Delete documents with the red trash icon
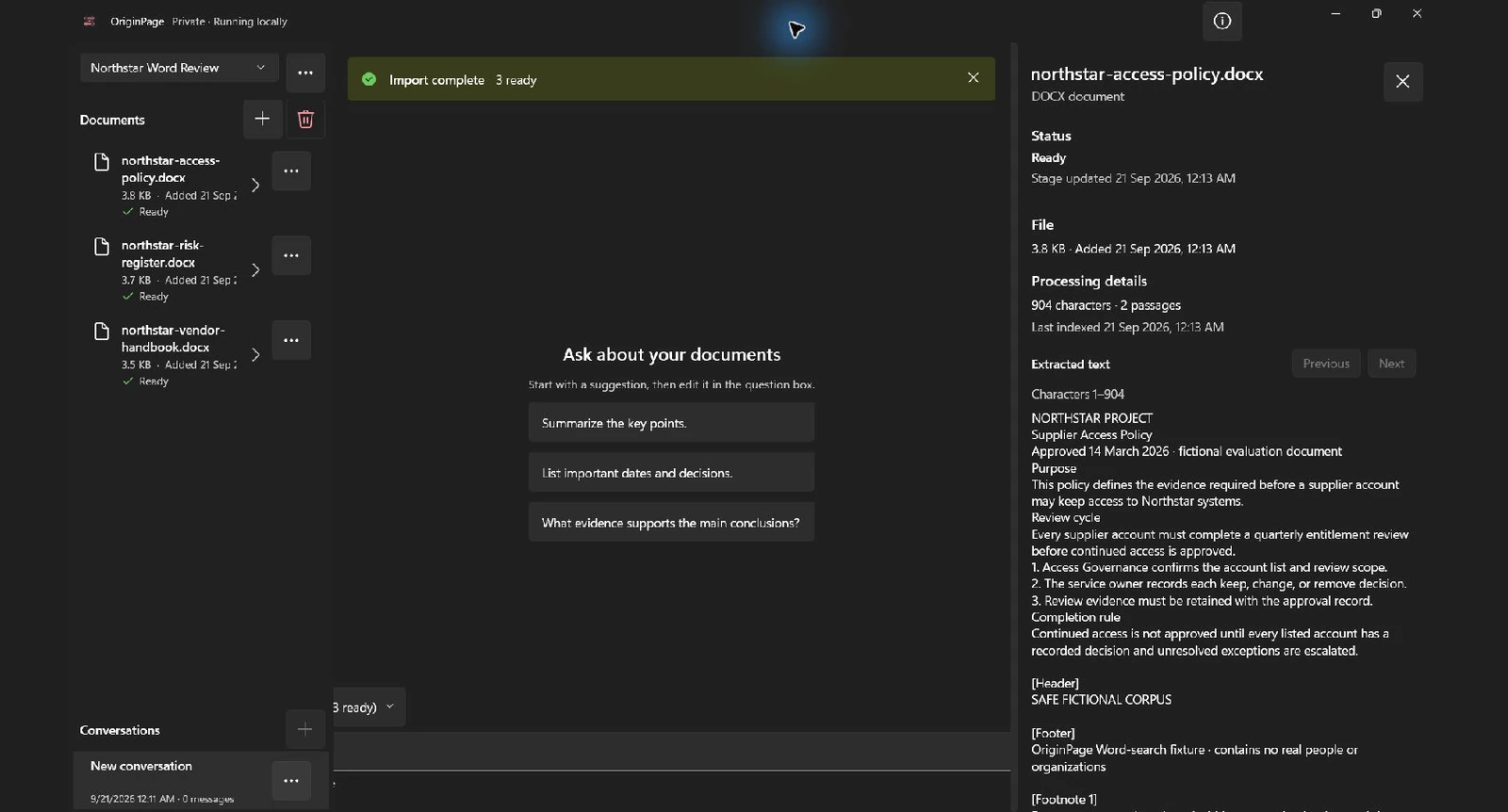Image resolution: width=1508 pixels, height=812 pixels. [x=305, y=119]
